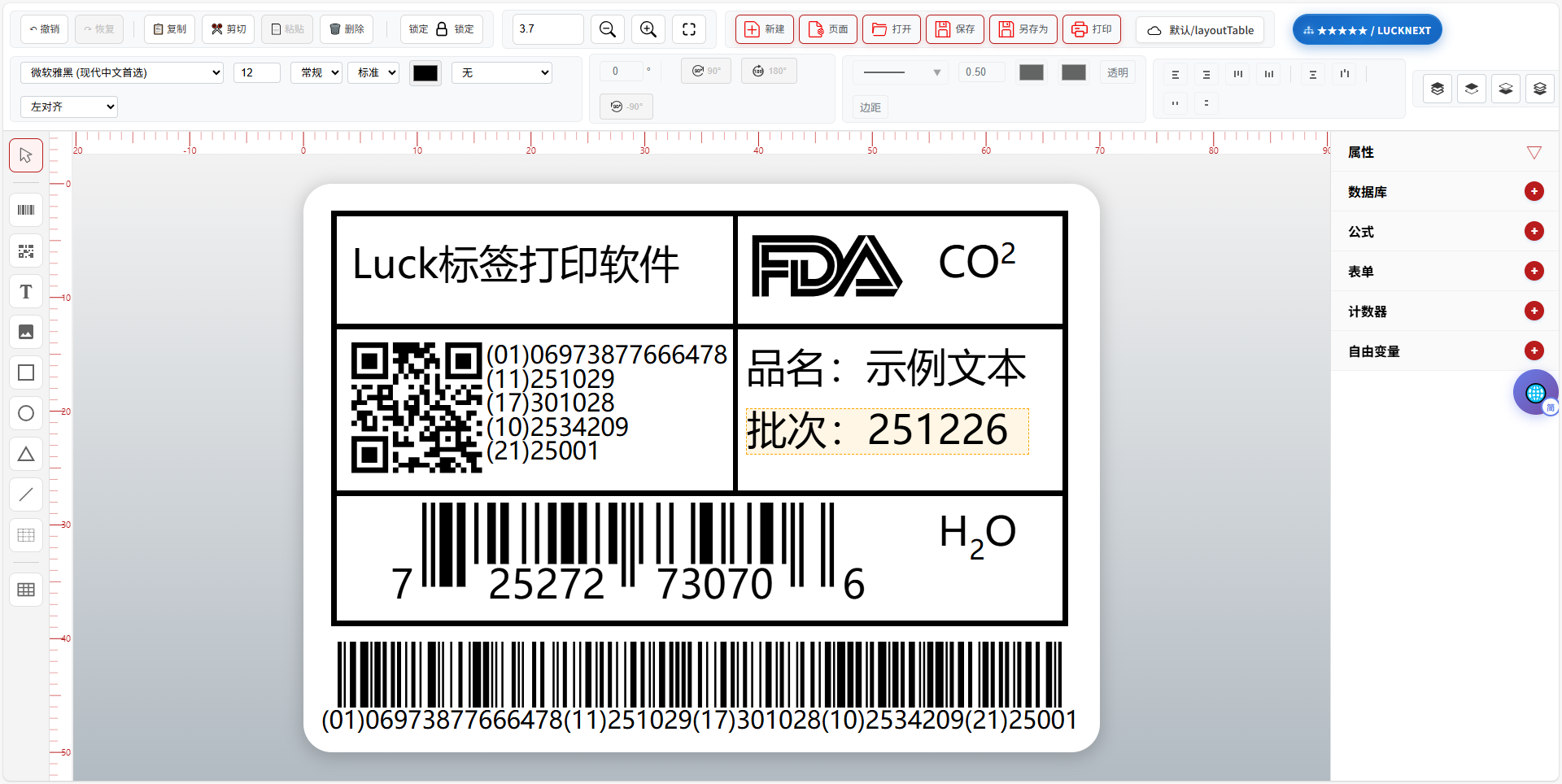Open the 左对齐 alignment dropdown
The image size is (1562, 784).
pyautogui.click(x=69, y=107)
